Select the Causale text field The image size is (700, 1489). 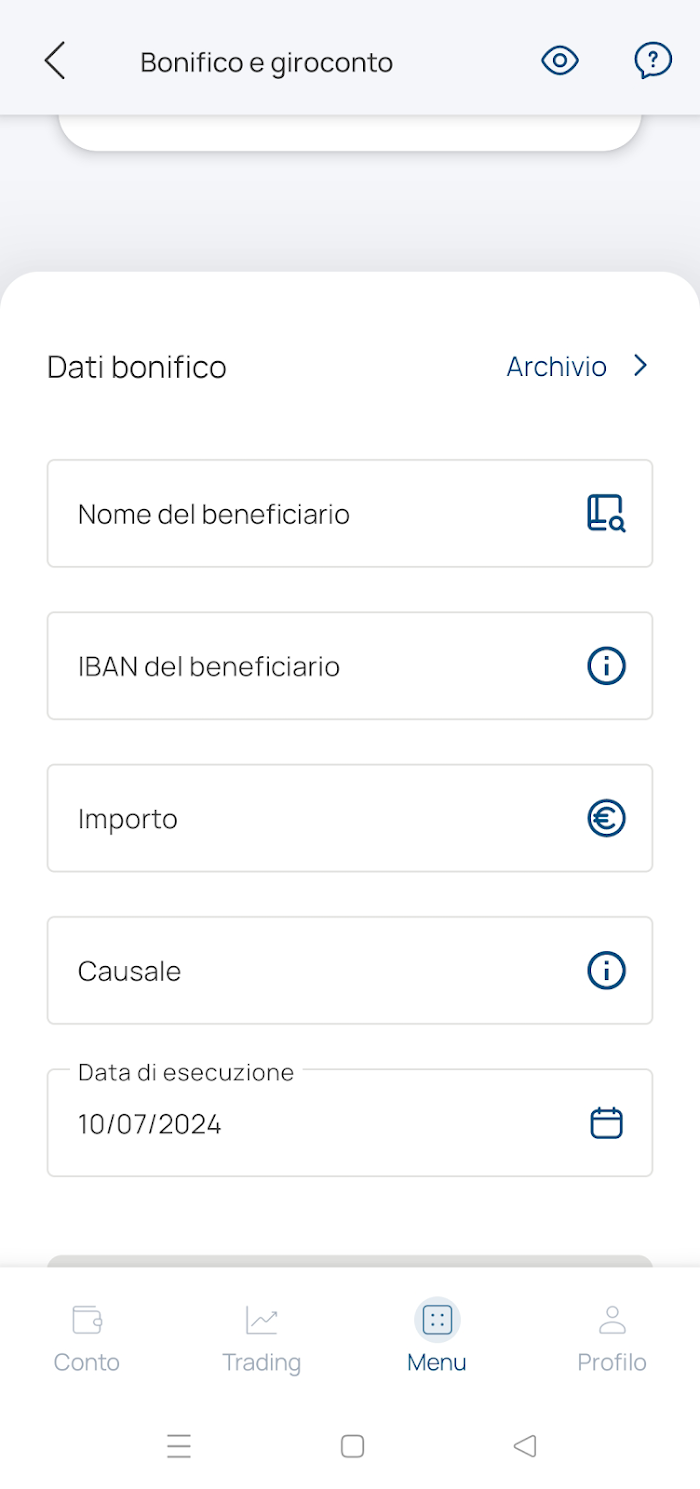click(300, 971)
